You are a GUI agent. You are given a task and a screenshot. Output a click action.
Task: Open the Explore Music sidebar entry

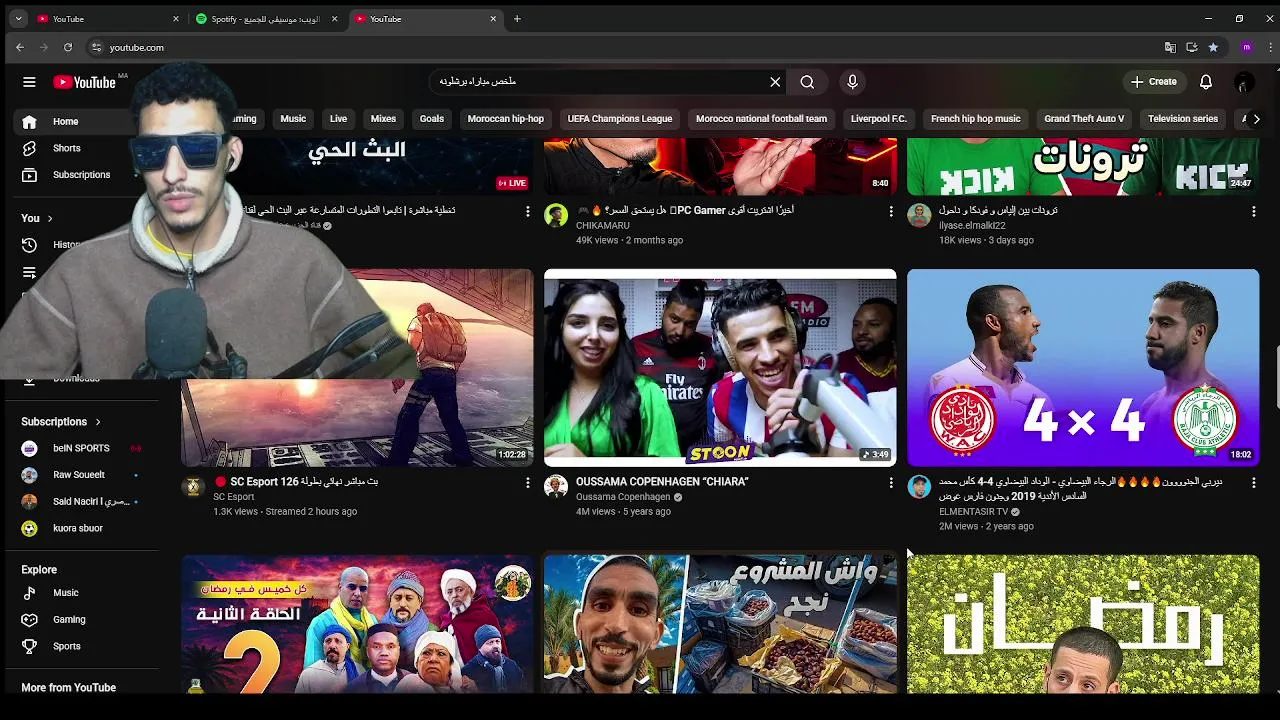click(x=66, y=593)
